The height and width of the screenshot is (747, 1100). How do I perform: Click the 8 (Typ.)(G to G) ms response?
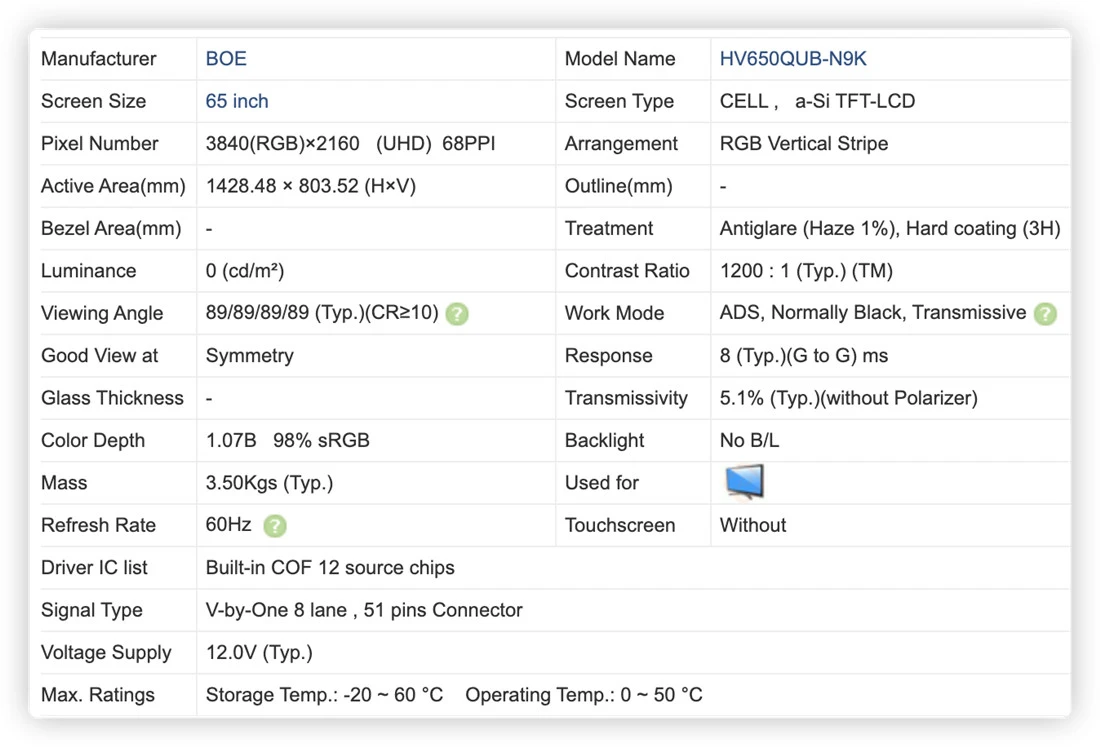804,356
